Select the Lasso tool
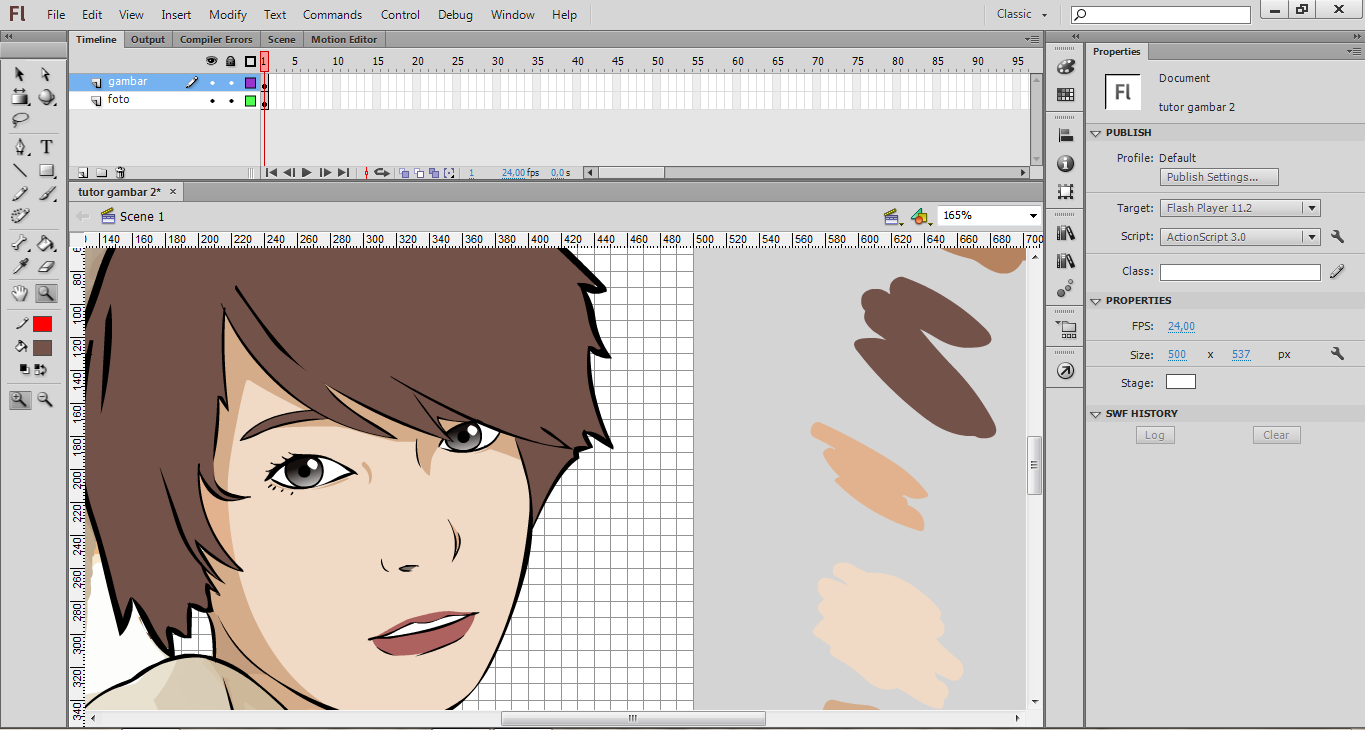This screenshot has height=730, width=1365. [19, 120]
